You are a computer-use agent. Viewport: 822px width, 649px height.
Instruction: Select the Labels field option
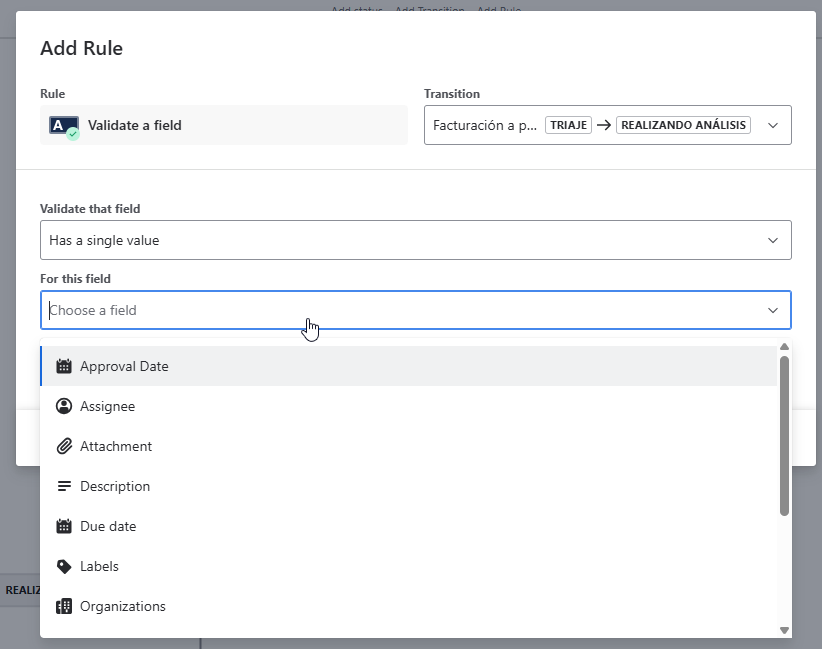(99, 566)
